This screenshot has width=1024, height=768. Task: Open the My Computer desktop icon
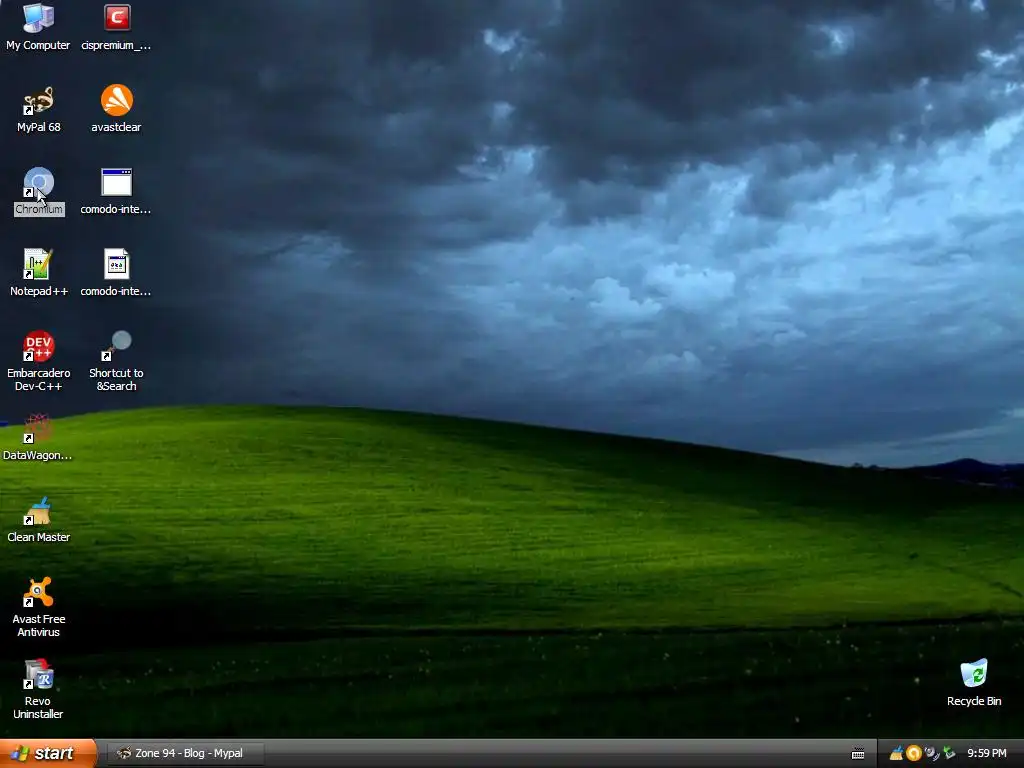[x=38, y=27]
